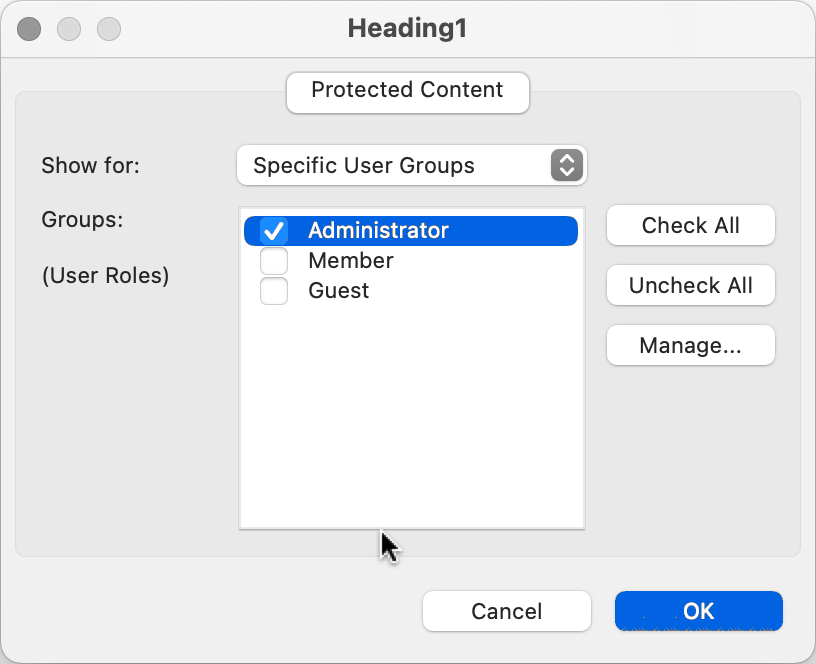The image size is (816, 664).
Task: Click the Show for label
Action: (90, 166)
